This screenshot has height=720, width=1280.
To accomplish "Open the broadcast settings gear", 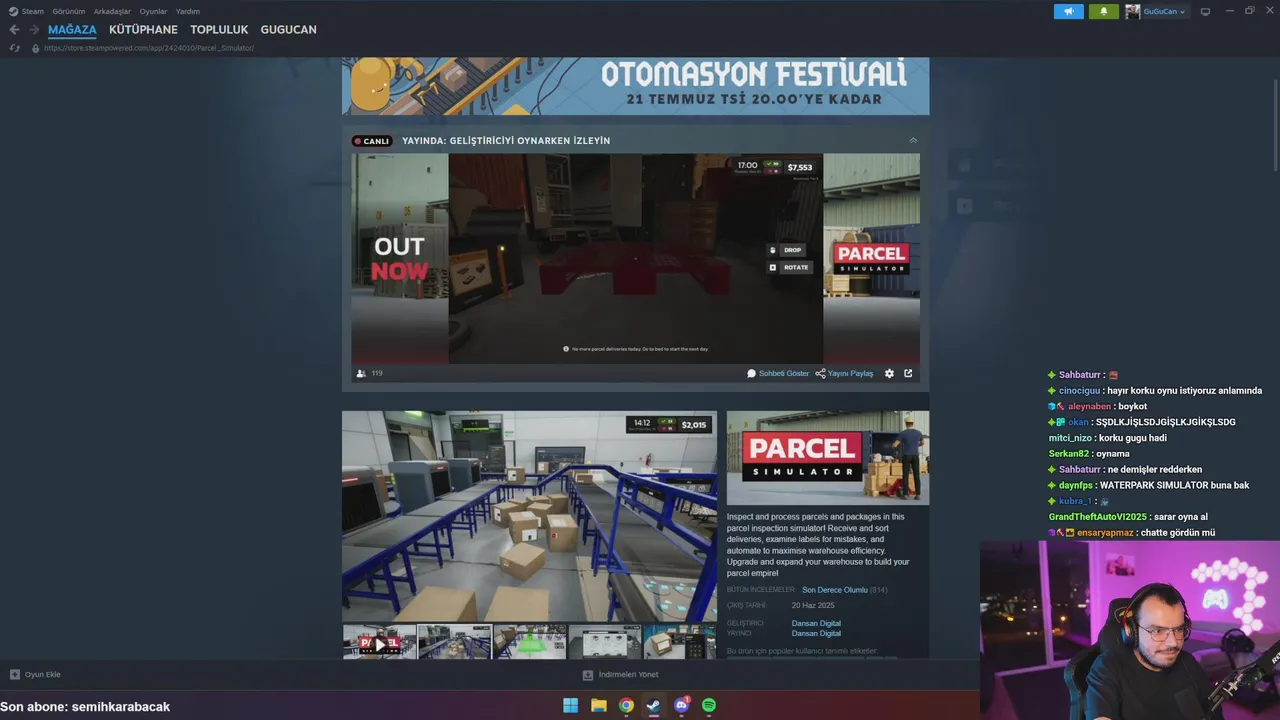I will tap(889, 374).
